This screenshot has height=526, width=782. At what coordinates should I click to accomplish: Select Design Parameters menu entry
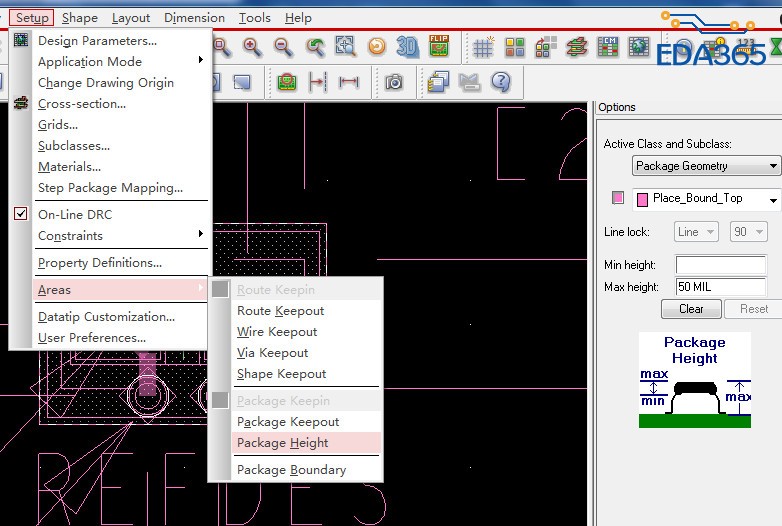pos(97,41)
